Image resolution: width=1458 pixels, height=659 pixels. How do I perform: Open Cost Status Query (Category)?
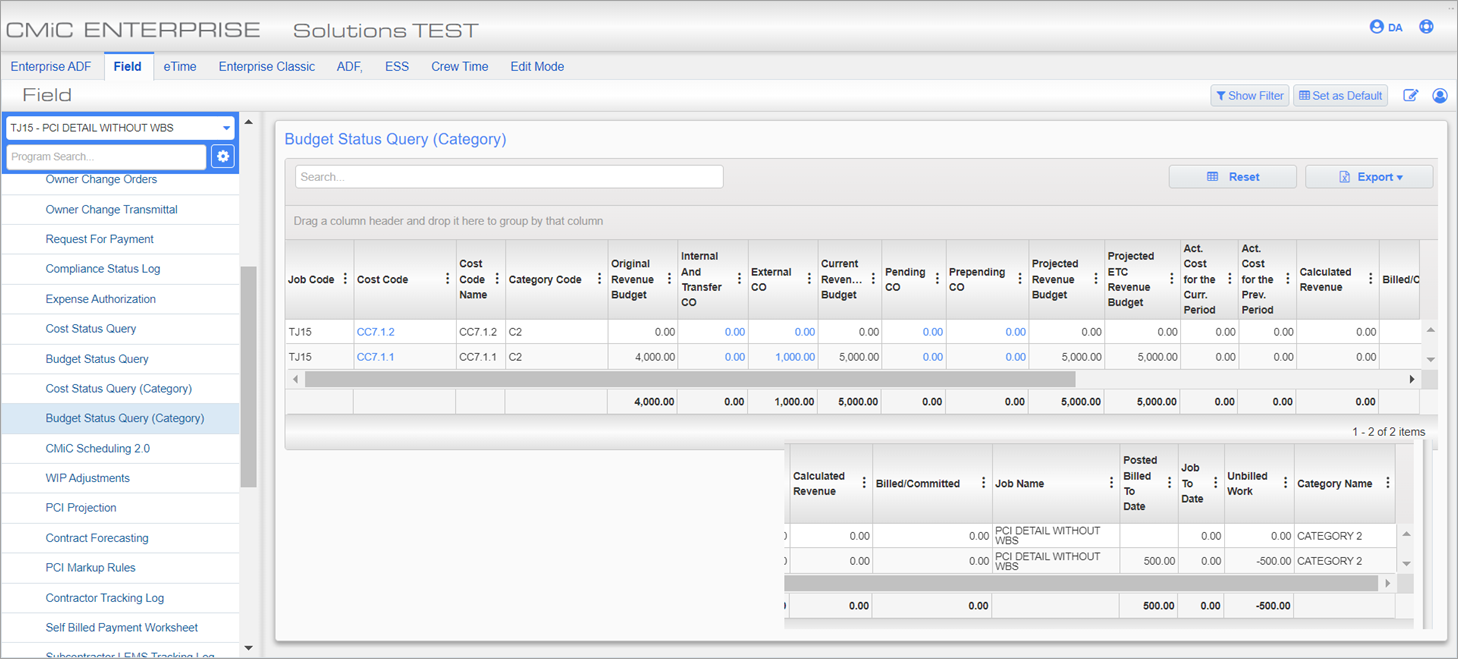[x=120, y=389]
